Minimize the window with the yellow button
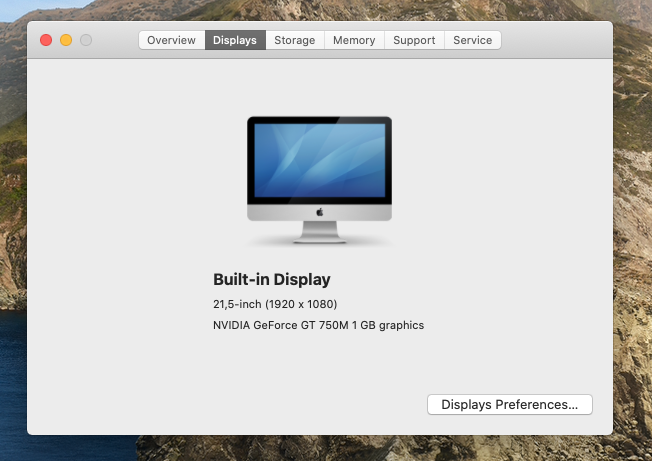The image size is (652, 461). tap(66, 40)
